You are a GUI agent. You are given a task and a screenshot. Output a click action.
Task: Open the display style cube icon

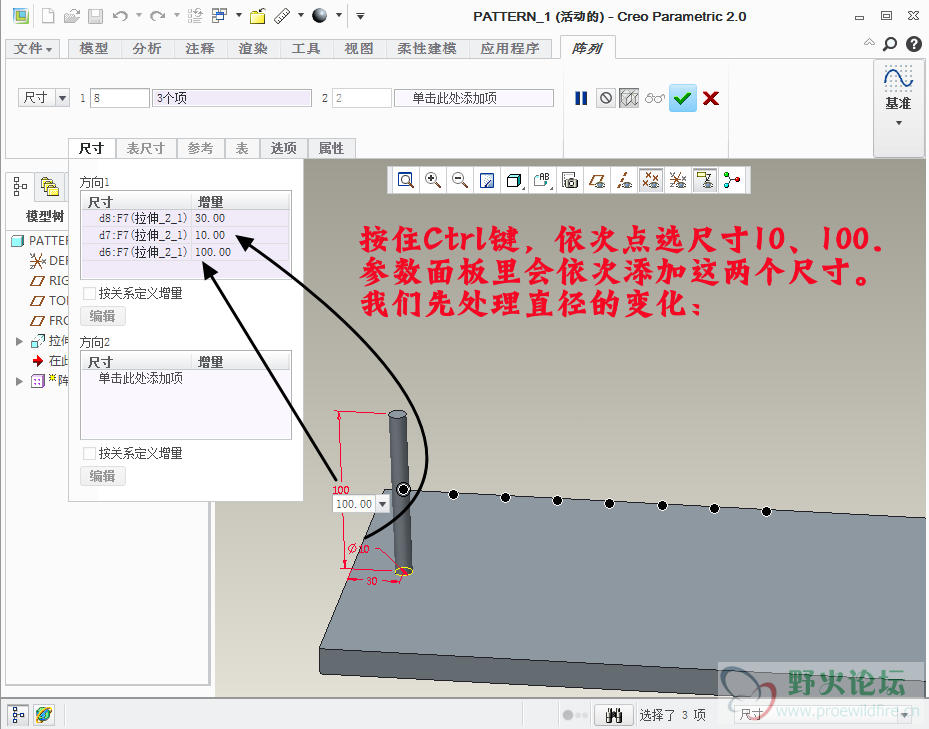tap(514, 180)
